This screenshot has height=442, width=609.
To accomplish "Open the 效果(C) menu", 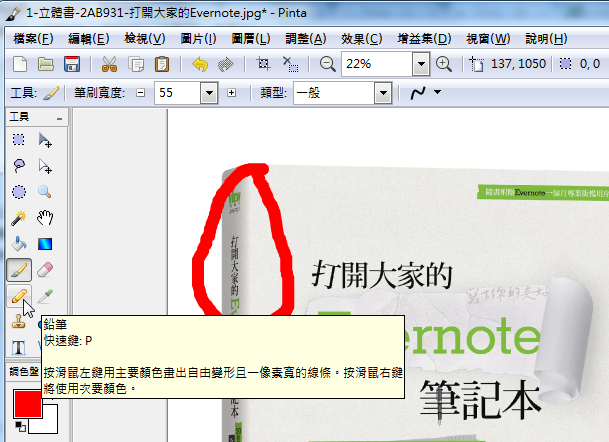I will coord(360,39).
